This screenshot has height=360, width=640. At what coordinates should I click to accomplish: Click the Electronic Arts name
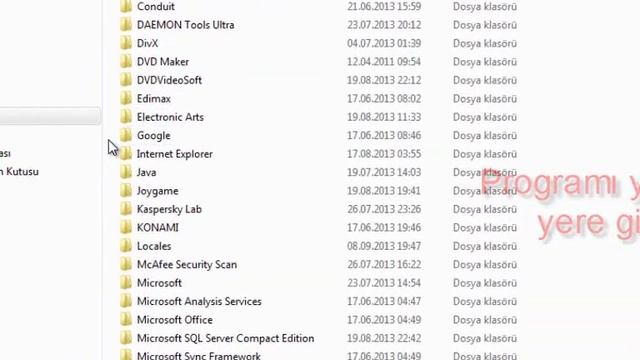click(x=170, y=117)
